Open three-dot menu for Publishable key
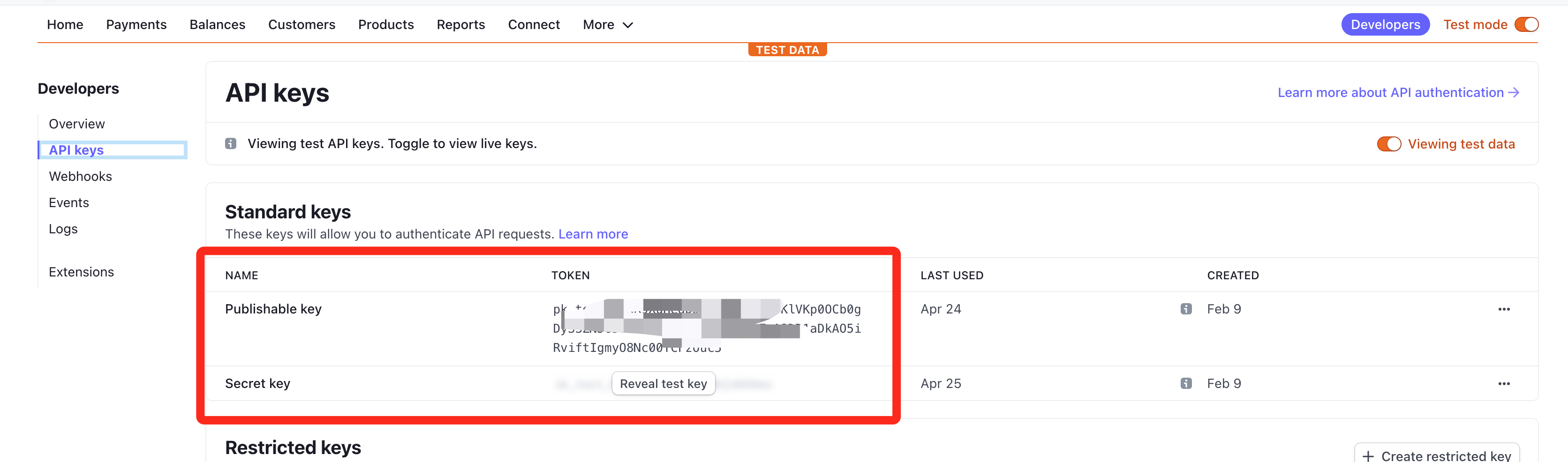Image resolution: width=1568 pixels, height=462 pixels. pos(1503,309)
